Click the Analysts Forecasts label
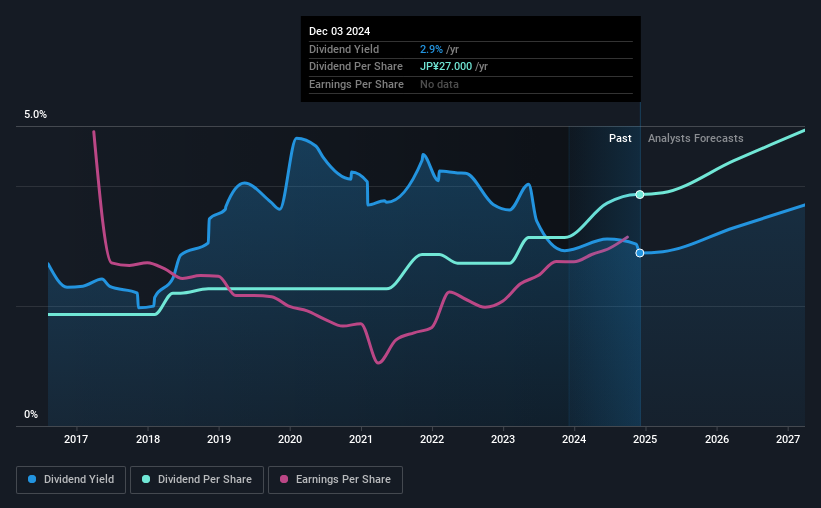The width and height of the screenshot is (821, 508). click(x=695, y=138)
